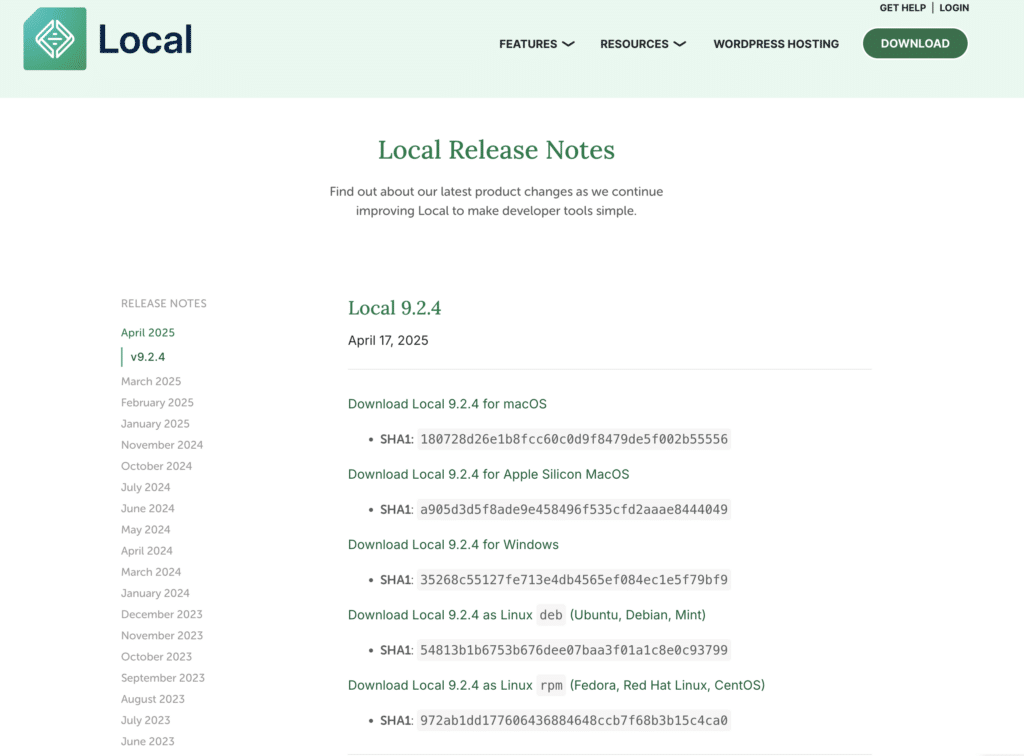
Task: Click the Login link
Action: pos(953,8)
